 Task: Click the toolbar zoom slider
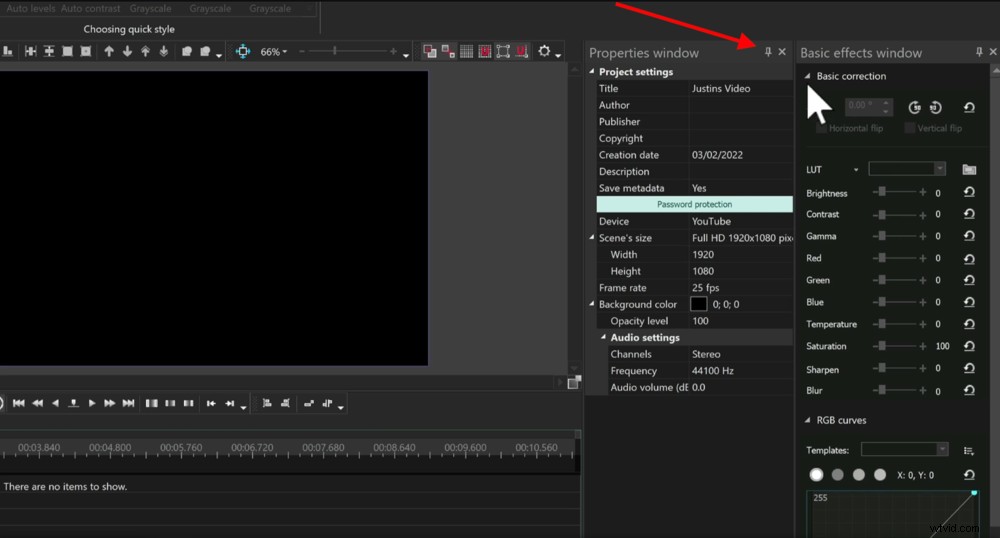tap(348, 51)
